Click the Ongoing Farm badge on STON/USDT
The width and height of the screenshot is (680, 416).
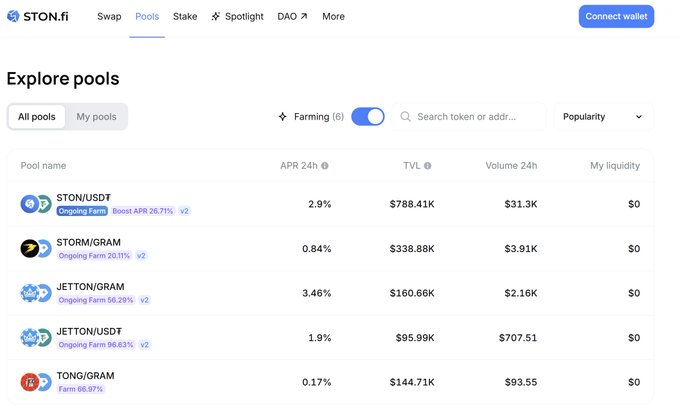pyautogui.click(x=82, y=211)
